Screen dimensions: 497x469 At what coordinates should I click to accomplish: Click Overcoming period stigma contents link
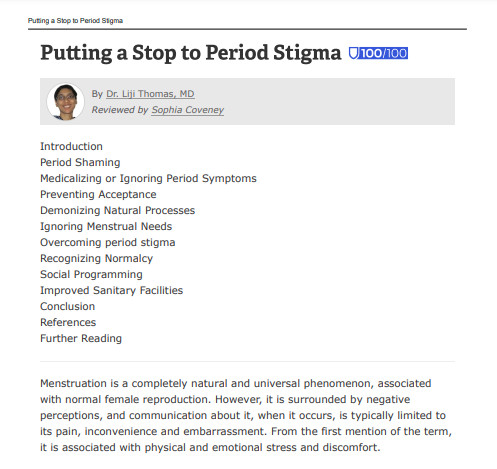[108, 242]
